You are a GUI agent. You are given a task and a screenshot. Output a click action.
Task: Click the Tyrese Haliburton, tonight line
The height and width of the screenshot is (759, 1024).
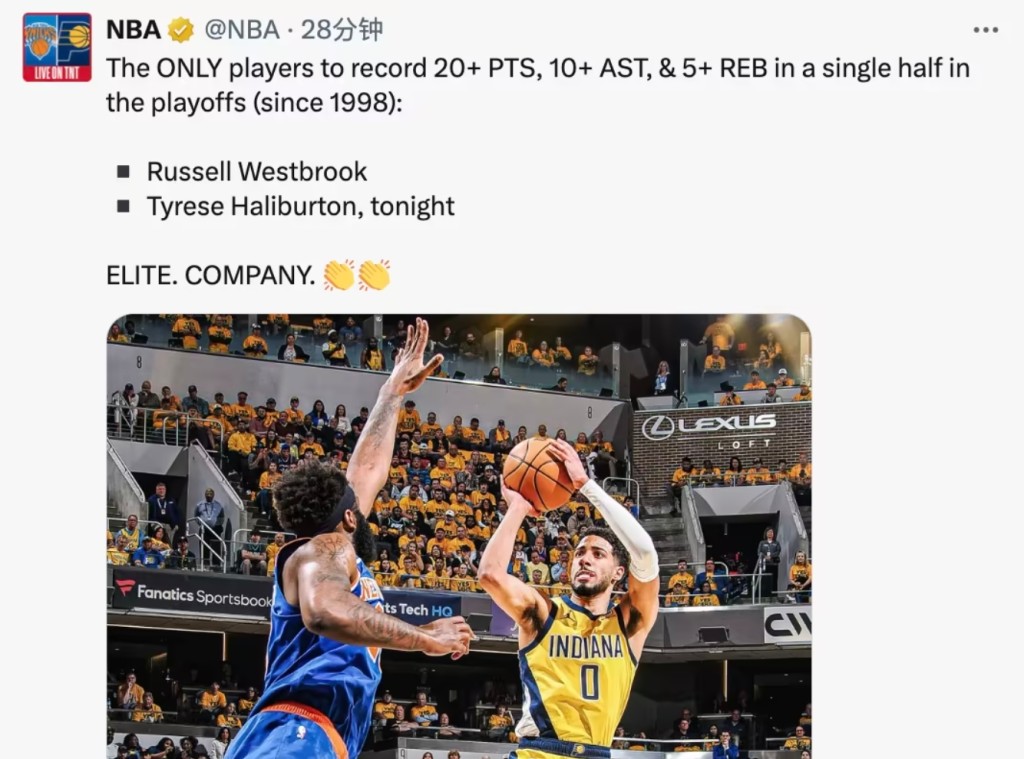click(300, 206)
